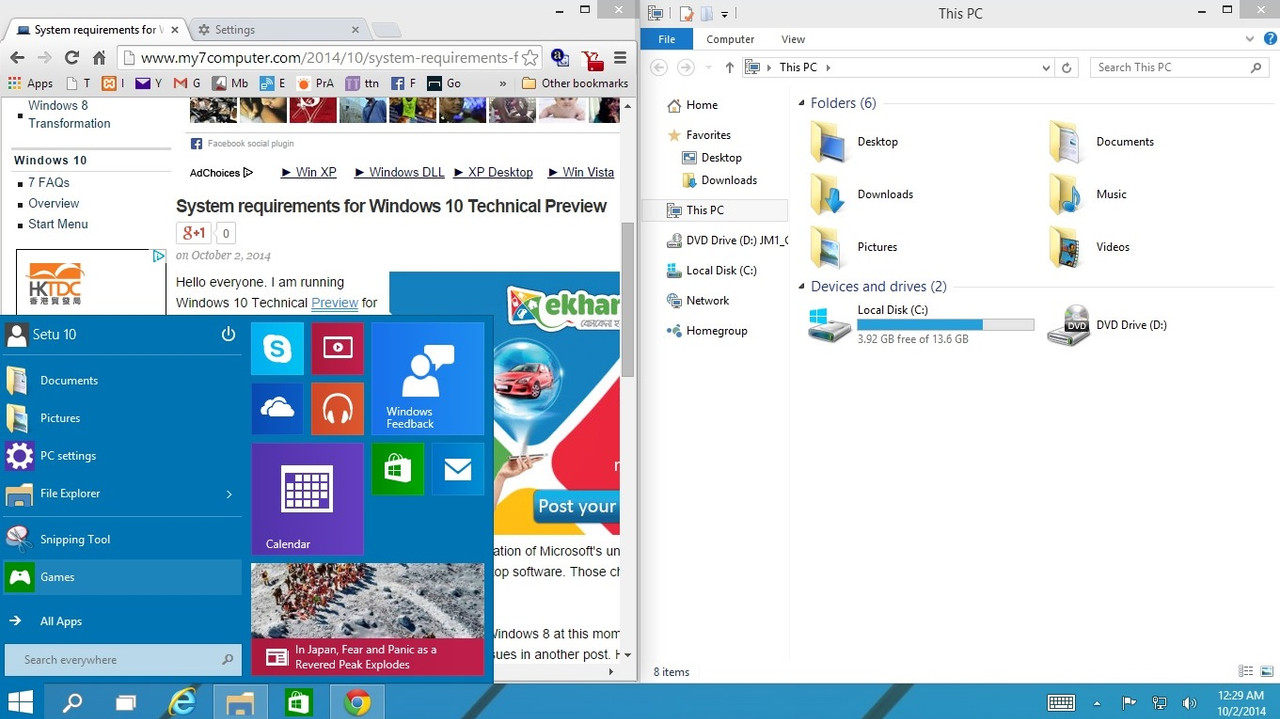Click the power button in Start menu
The width and height of the screenshot is (1280, 719).
tap(228, 334)
